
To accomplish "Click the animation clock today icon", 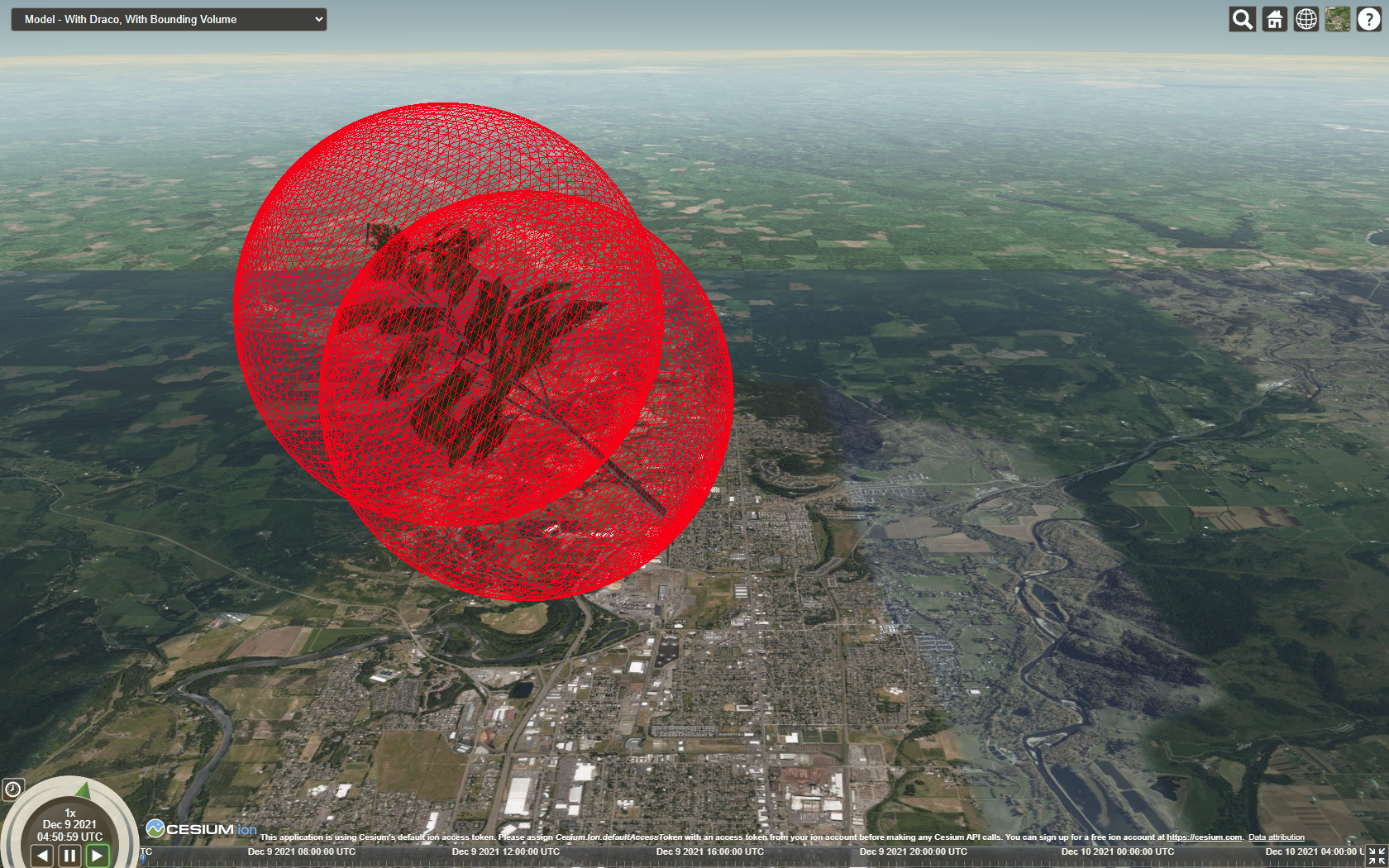I will coord(12,789).
